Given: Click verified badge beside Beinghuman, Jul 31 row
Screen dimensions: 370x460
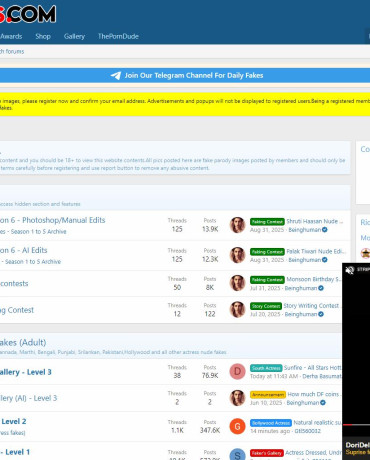Looking at the screenshot, I should pyautogui.click(x=321, y=288).
